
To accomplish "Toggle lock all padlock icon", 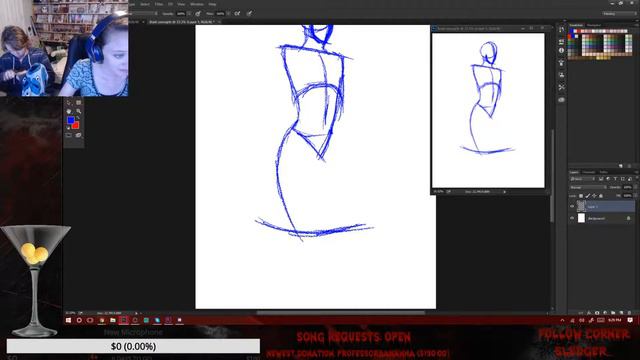I will pyautogui.click(x=601, y=196).
